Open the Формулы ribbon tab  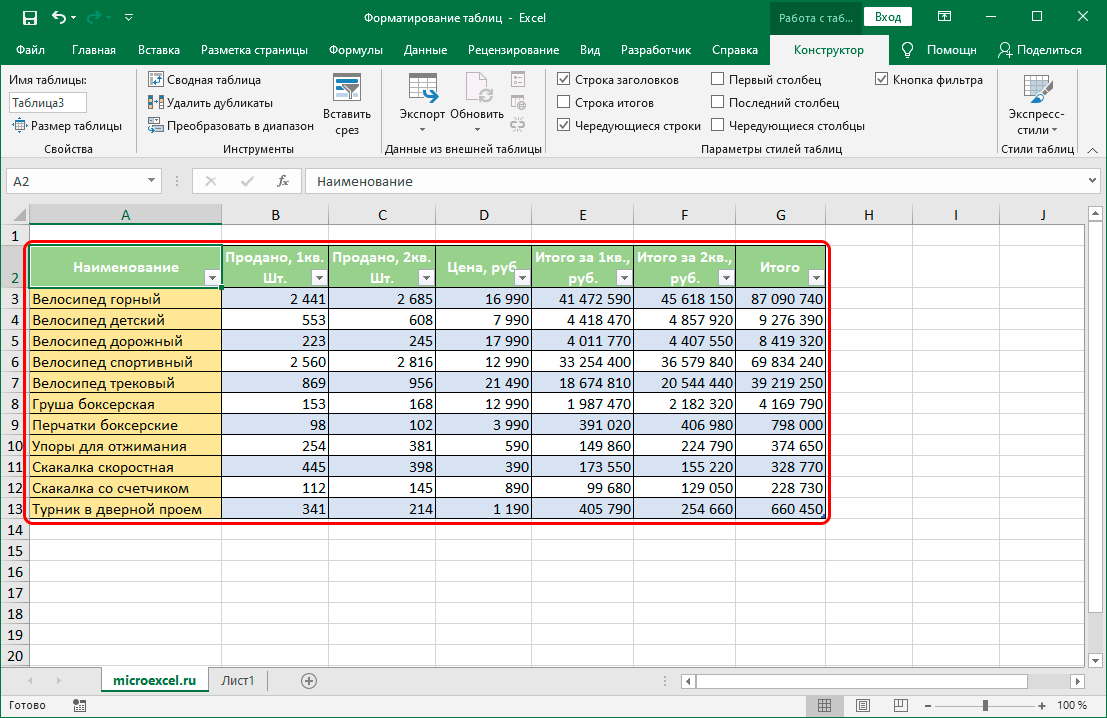pos(355,50)
